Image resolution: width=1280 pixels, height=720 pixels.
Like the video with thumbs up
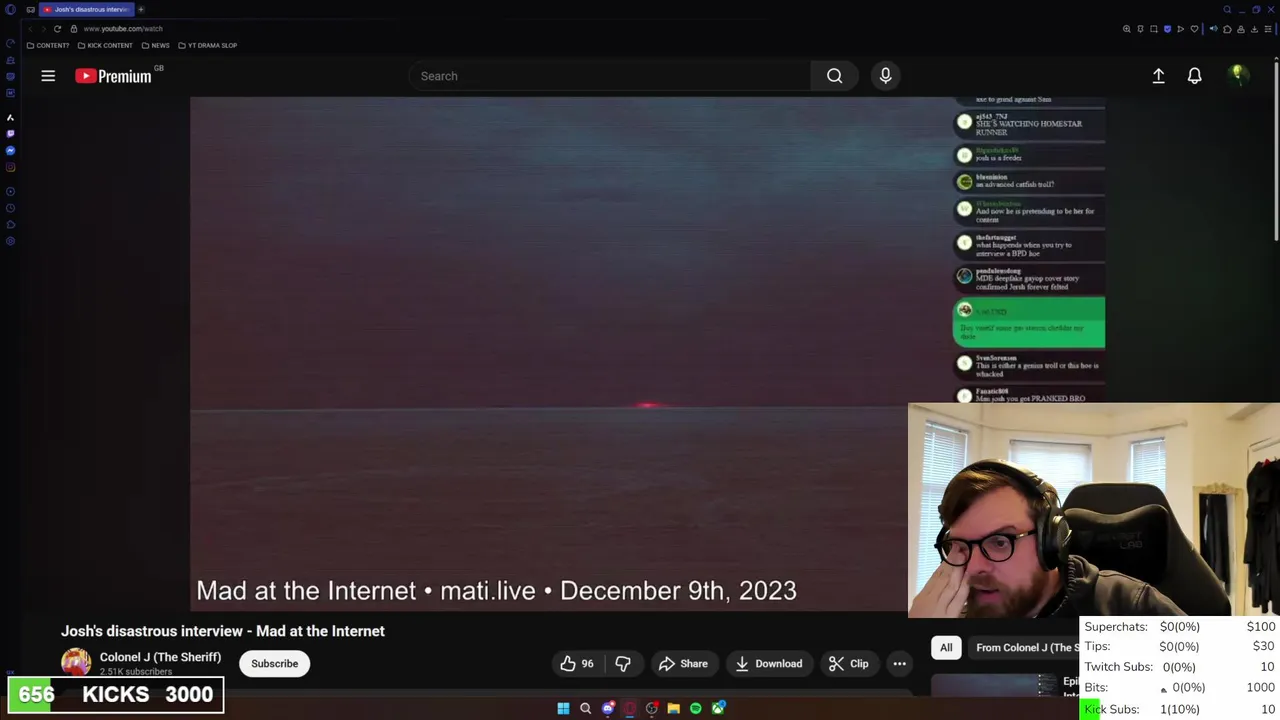576,664
